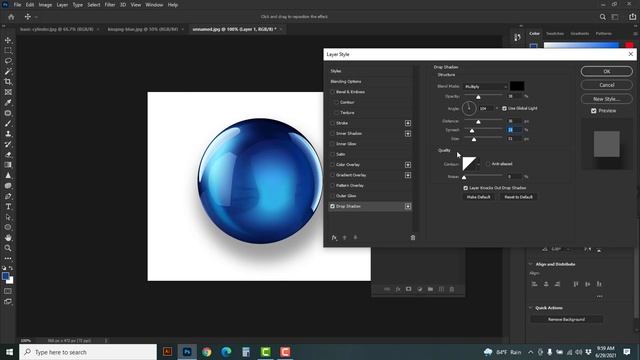Select the Move tool in the toolbar

click(8, 40)
